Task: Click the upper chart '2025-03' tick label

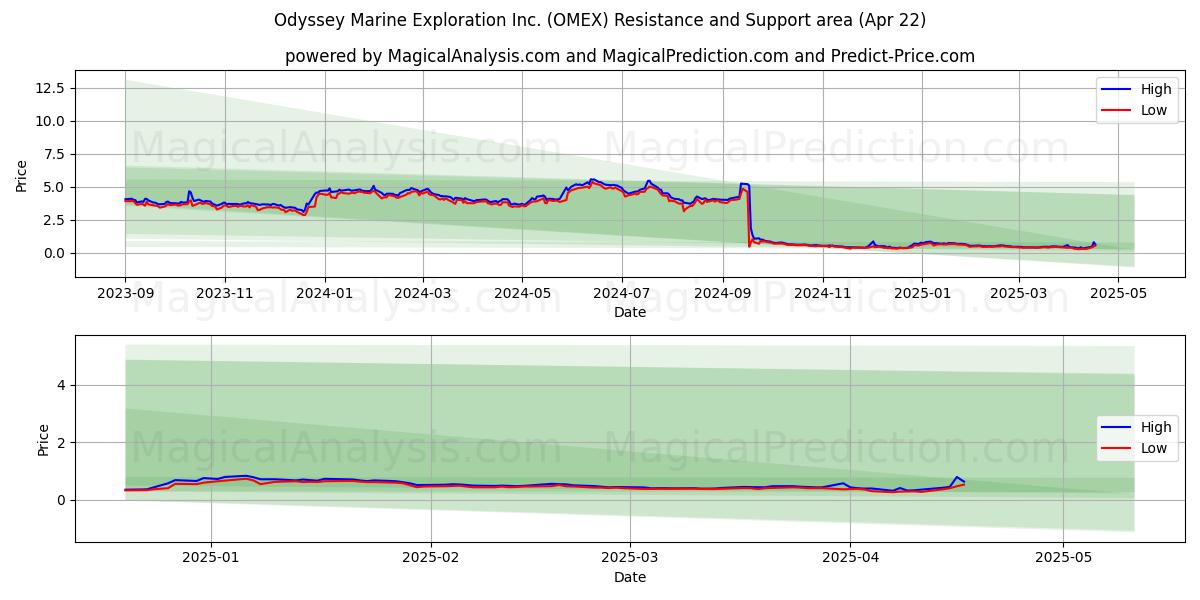Action: click(1018, 294)
